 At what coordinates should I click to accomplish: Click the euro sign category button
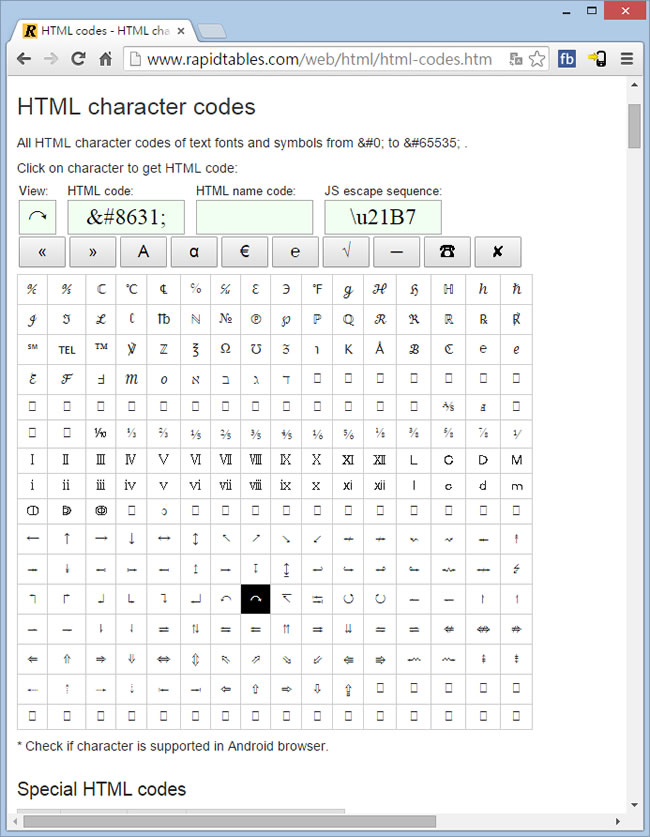tap(245, 252)
